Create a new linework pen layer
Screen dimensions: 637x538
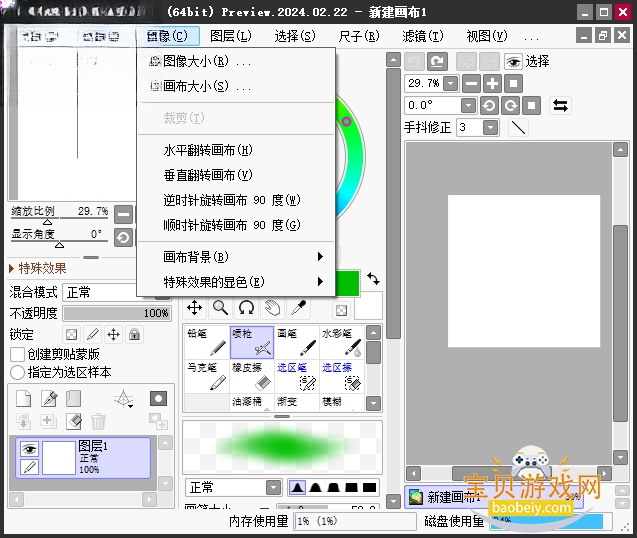click(49, 399)
